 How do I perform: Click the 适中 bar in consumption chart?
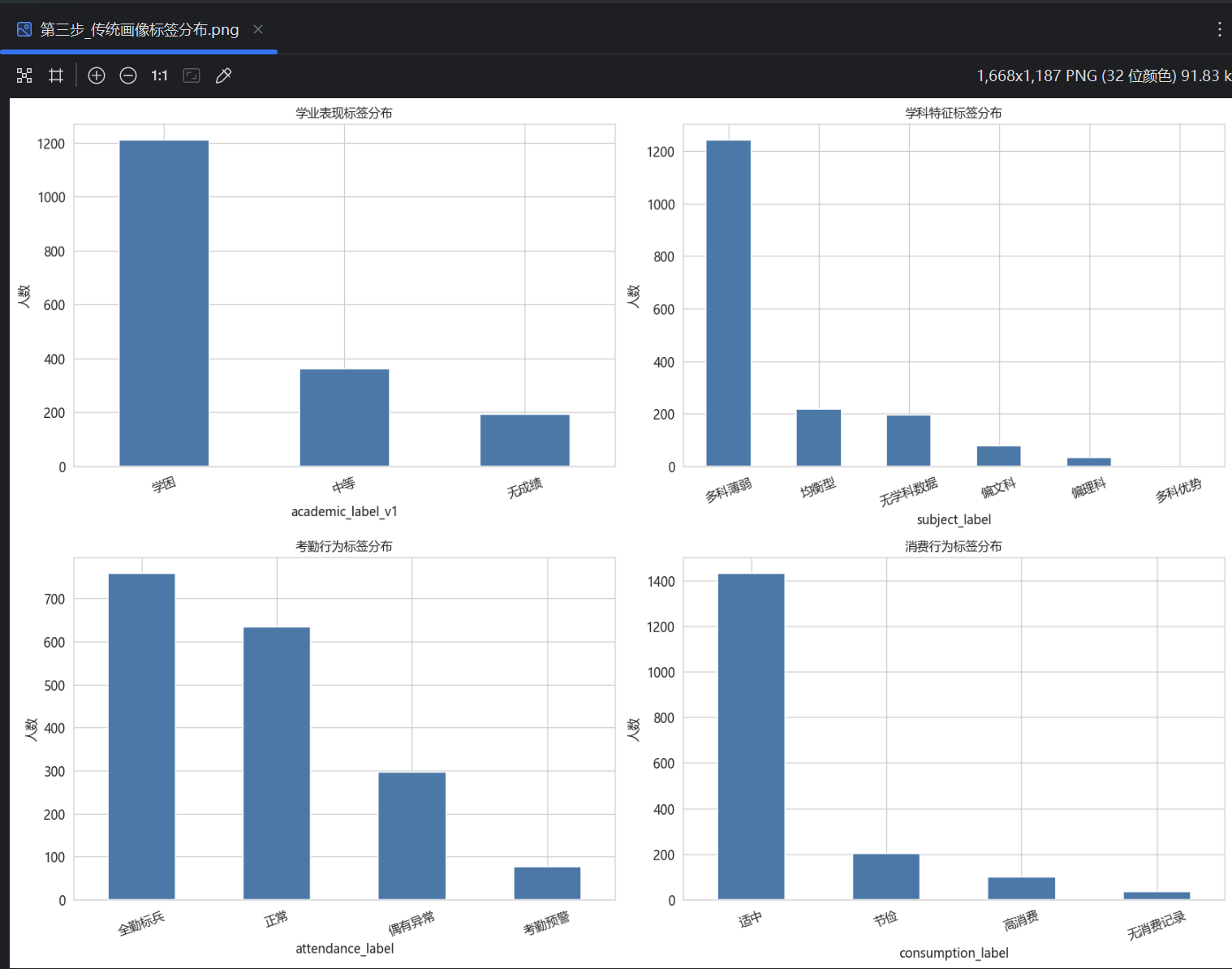pos(751,737)
